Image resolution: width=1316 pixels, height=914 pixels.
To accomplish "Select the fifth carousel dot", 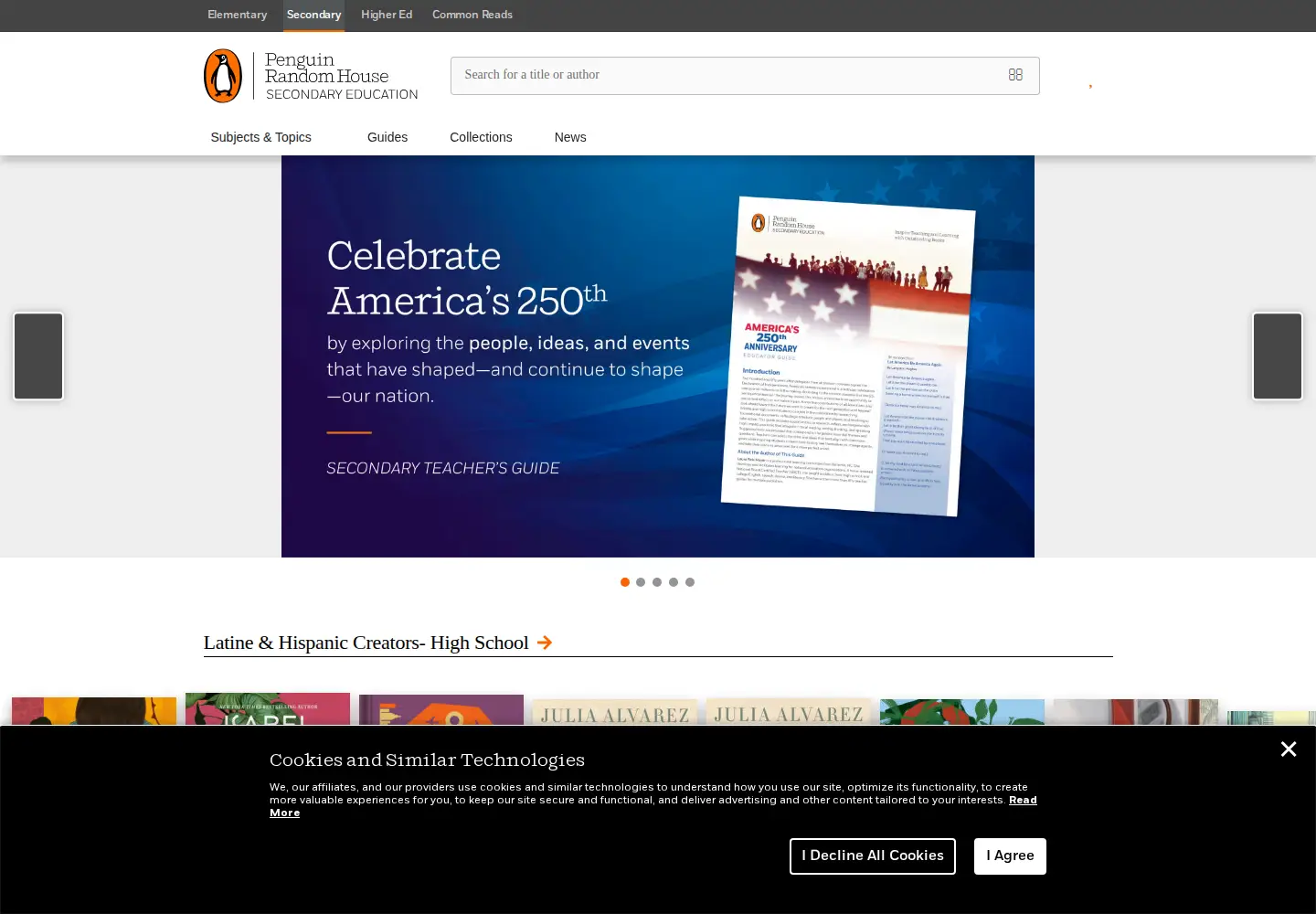I will pyautogui.click(x=690, y=582).
